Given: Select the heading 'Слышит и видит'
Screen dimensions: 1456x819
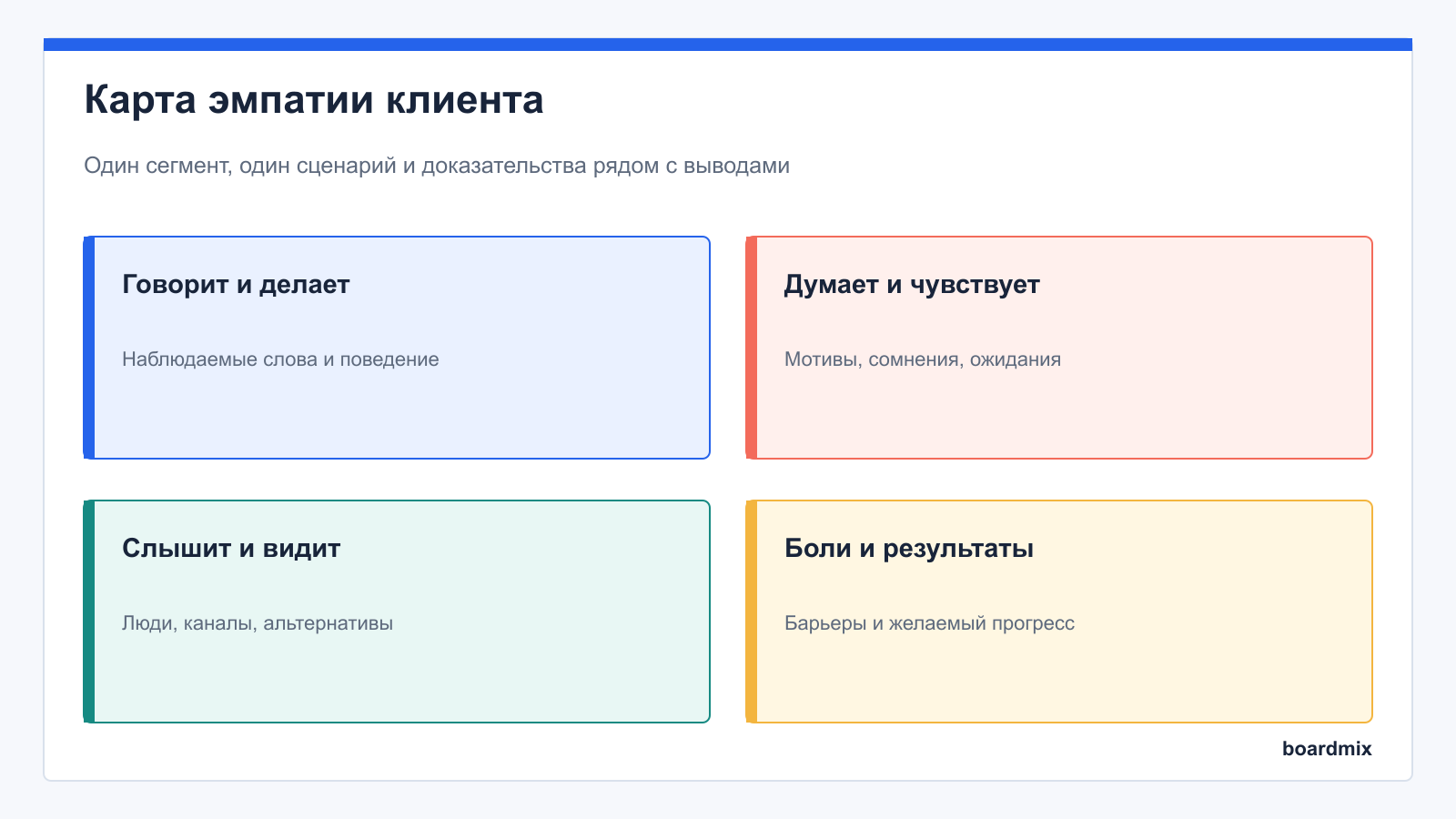Looking at the screenshot, I should click(x=231, y=549).
